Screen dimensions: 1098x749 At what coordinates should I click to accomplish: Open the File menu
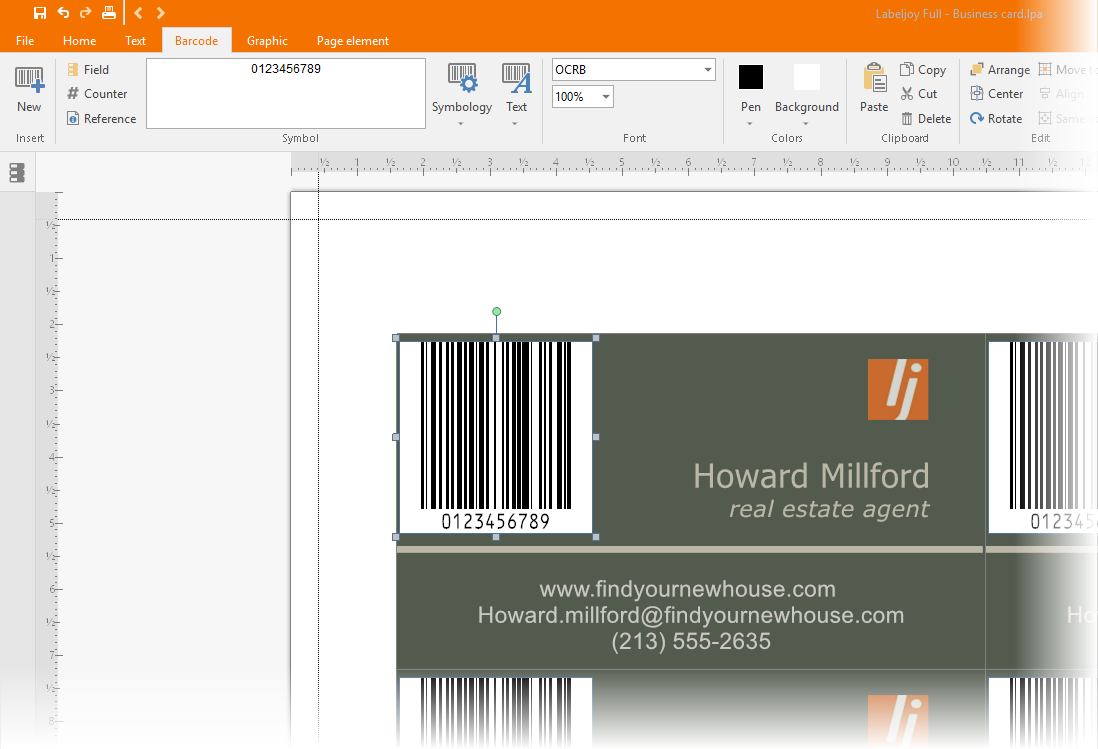coord(25,41)
